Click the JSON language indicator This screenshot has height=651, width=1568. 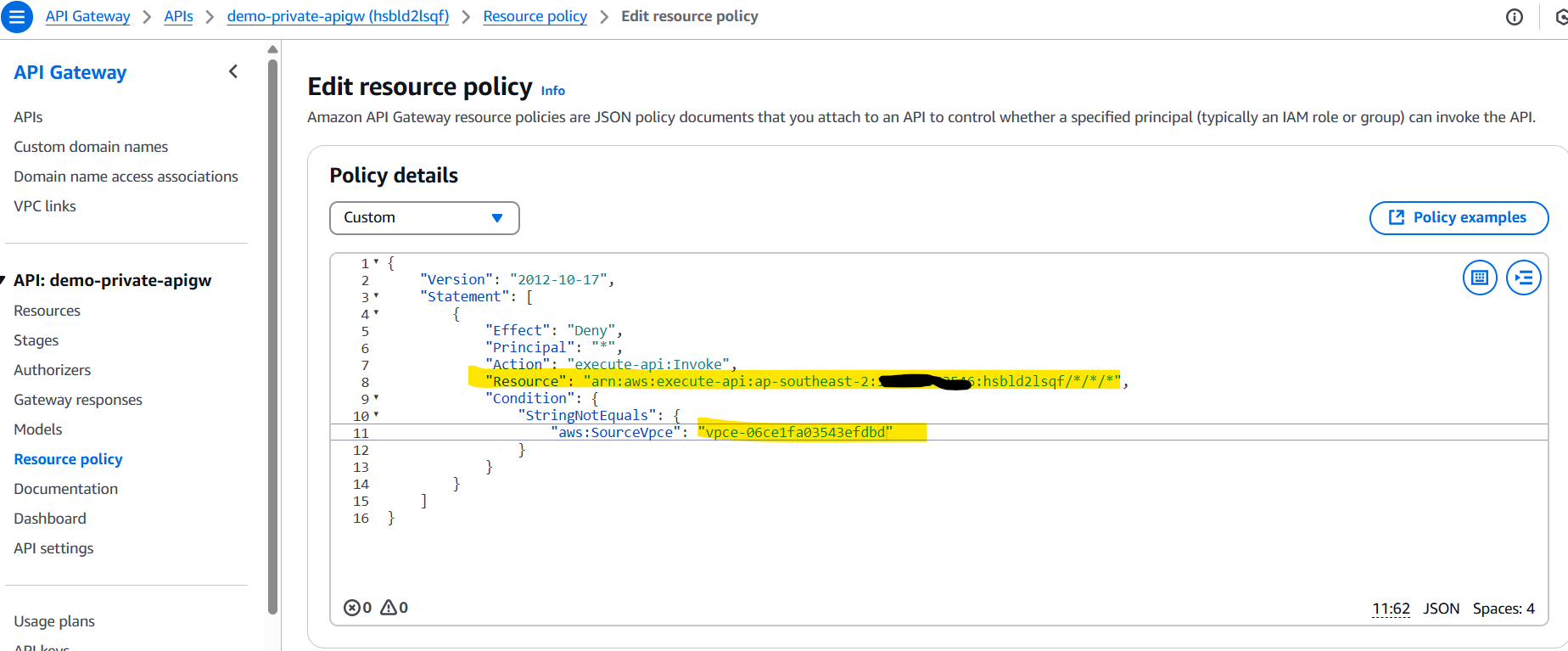1441,609
